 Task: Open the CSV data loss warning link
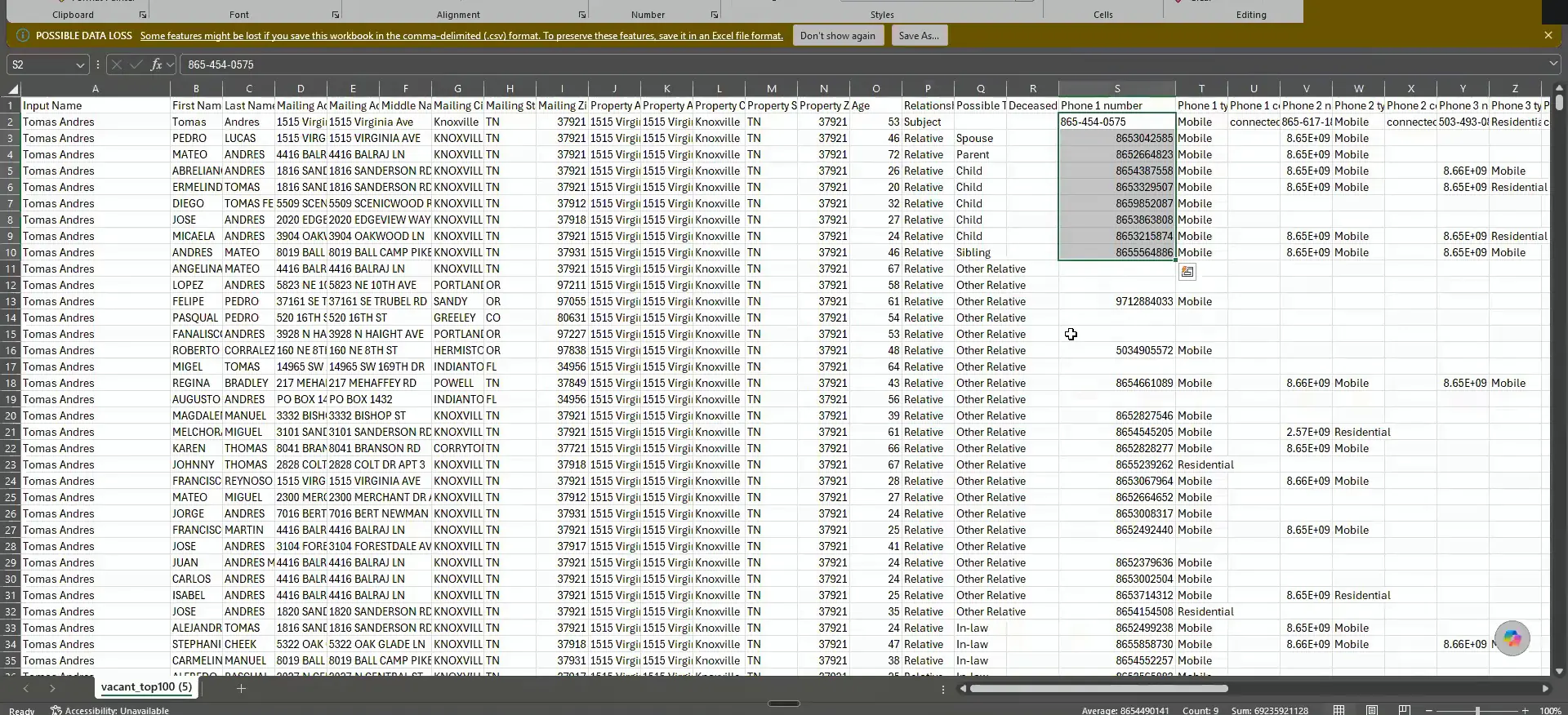click(461, 35)
